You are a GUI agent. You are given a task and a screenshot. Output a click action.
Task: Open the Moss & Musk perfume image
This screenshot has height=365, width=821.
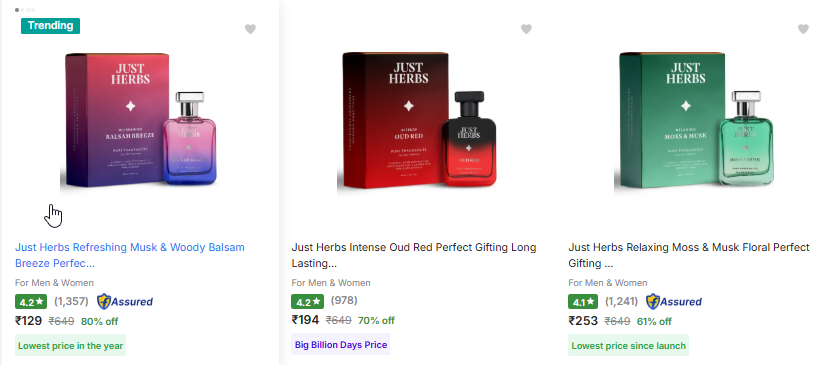694,120
